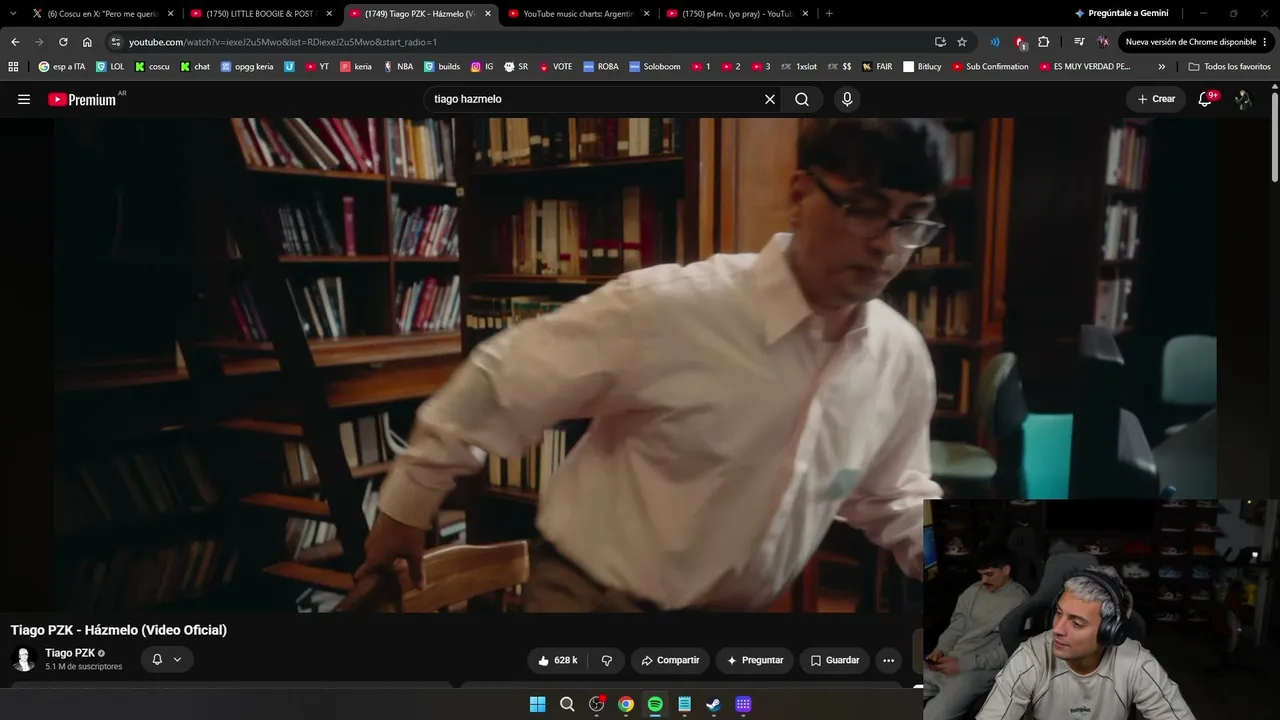The height and width of the screenshot is (720, 1280).
Task: Open a new browser tab
Action: point(829,14)
